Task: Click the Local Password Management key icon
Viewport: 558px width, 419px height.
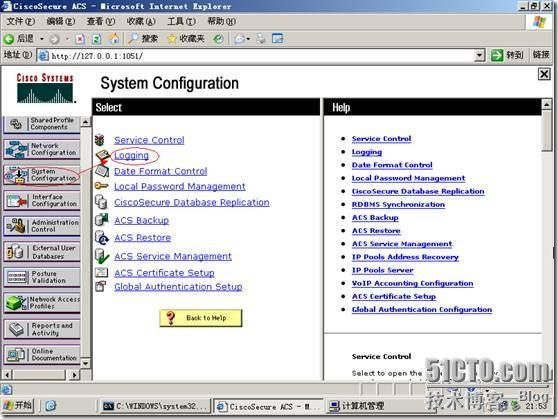Action: point(101,185)
